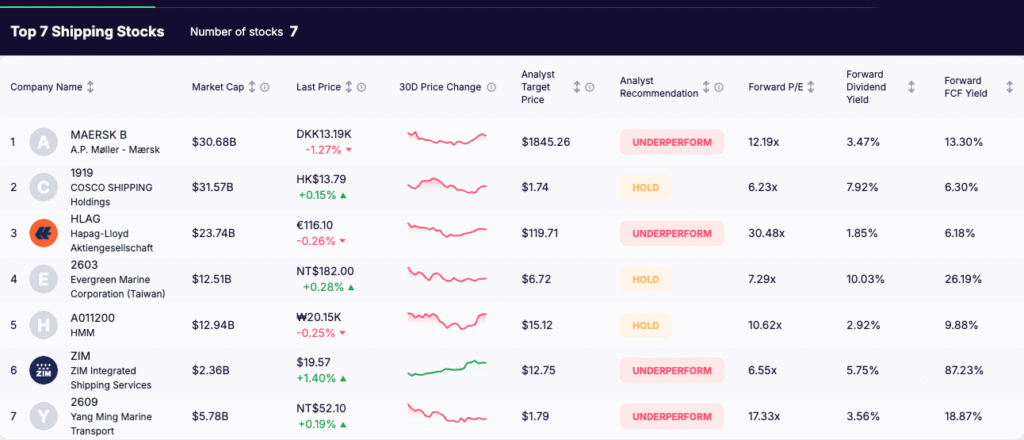The image size is (1024, 440).
Task: View MAERSK B 30D price sparkline
Action: (447, 138)
